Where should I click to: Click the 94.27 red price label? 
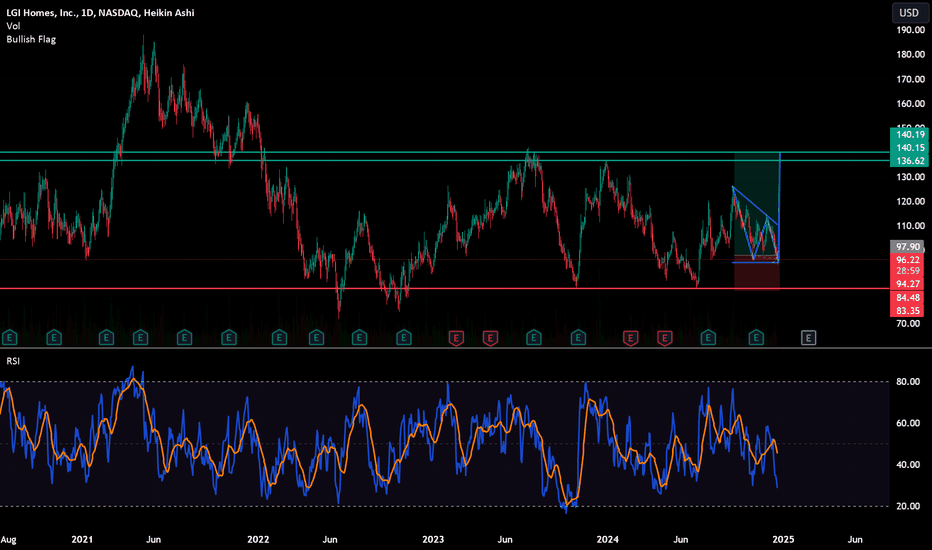(908, 284)
